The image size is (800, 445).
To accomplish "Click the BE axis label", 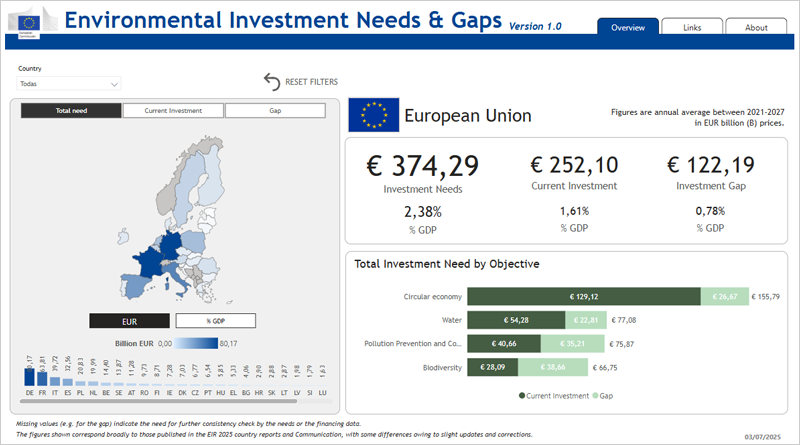I will 106,393.
